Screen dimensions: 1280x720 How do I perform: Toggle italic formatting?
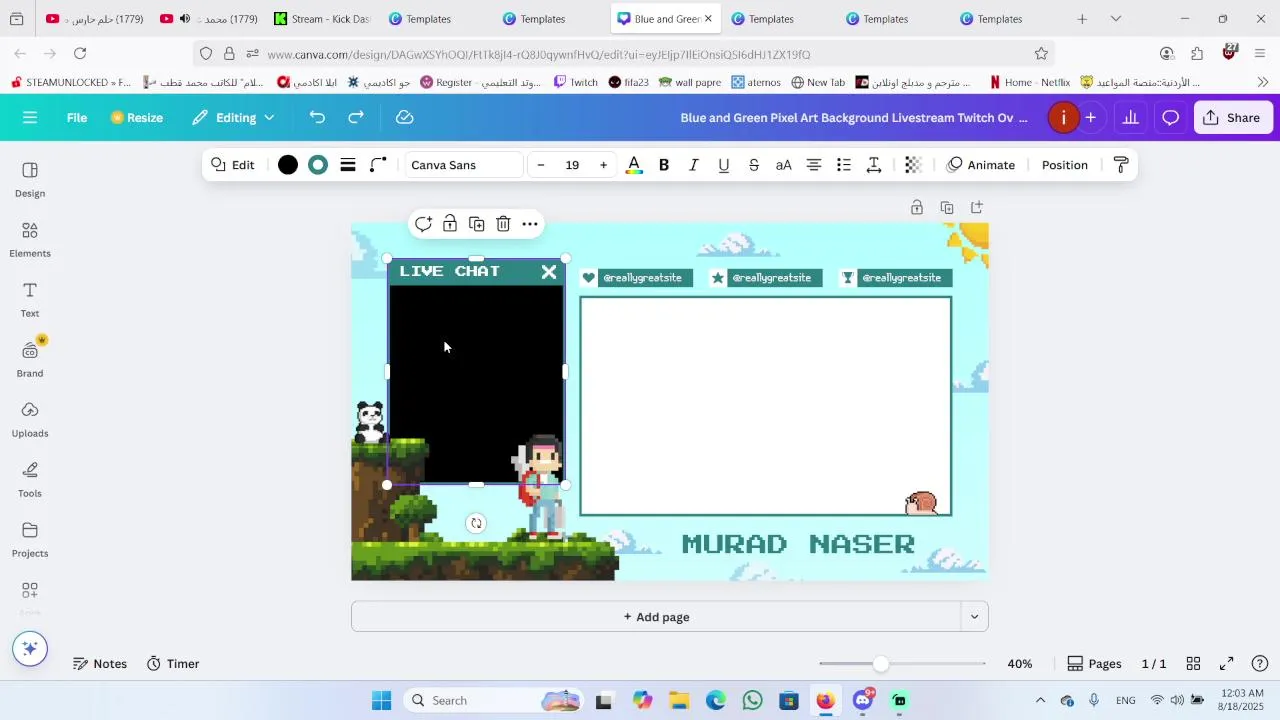694,165
